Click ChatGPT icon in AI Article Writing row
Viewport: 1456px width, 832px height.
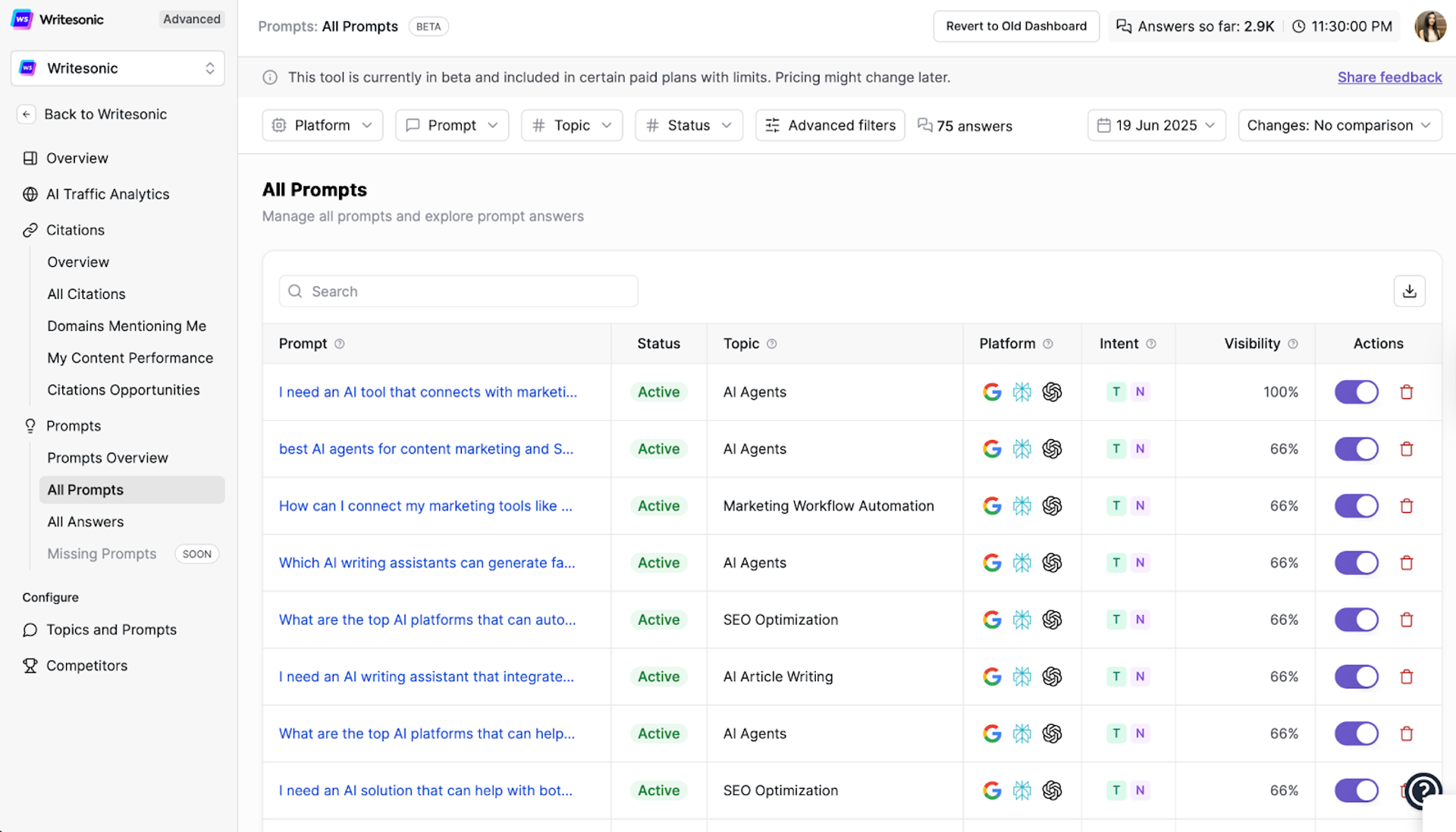pos(1052,677)
